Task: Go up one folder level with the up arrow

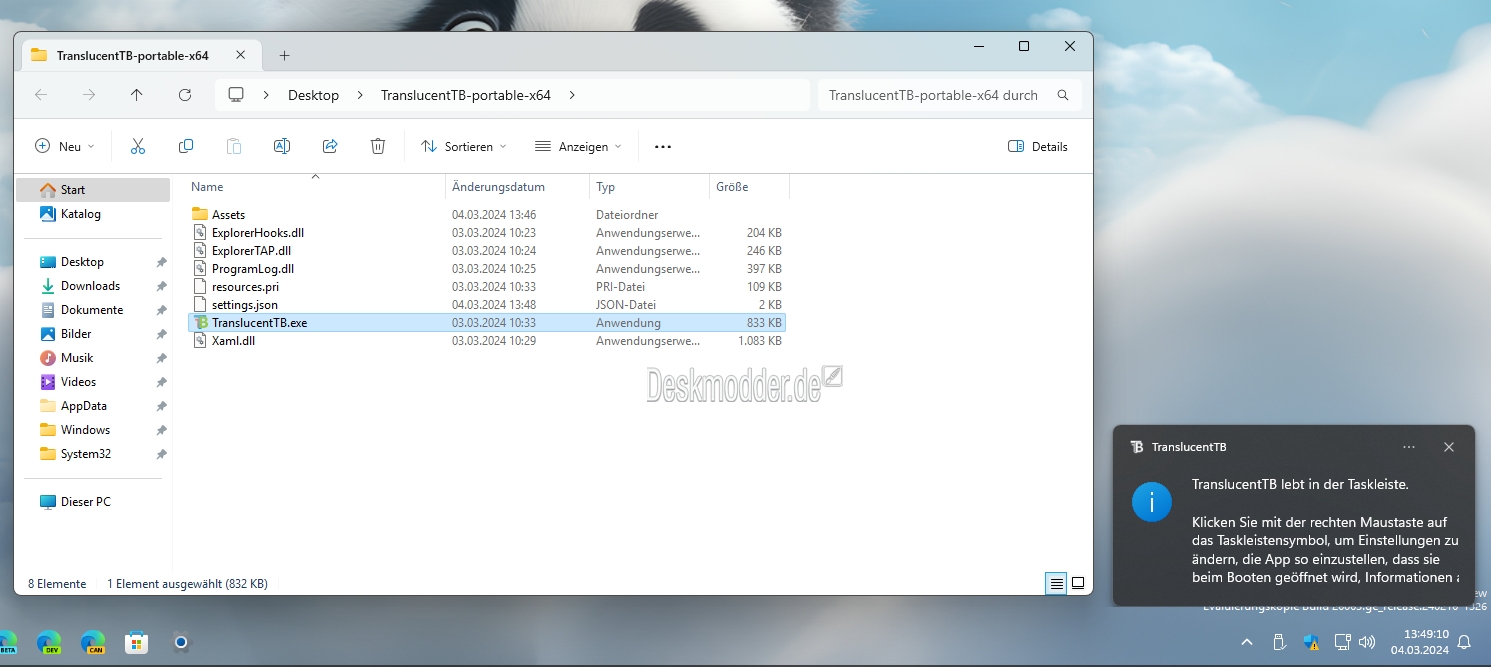Action: tap(137, 95)
